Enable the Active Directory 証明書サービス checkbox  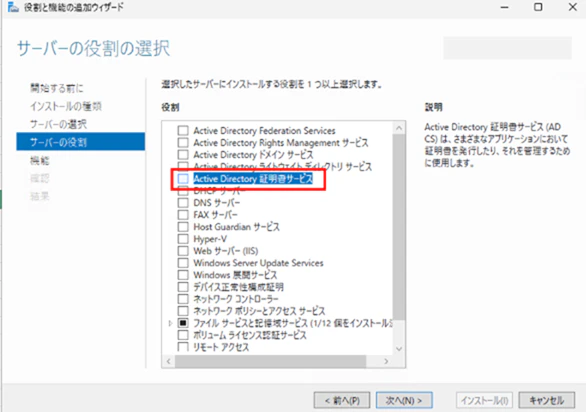pos(183,179)
